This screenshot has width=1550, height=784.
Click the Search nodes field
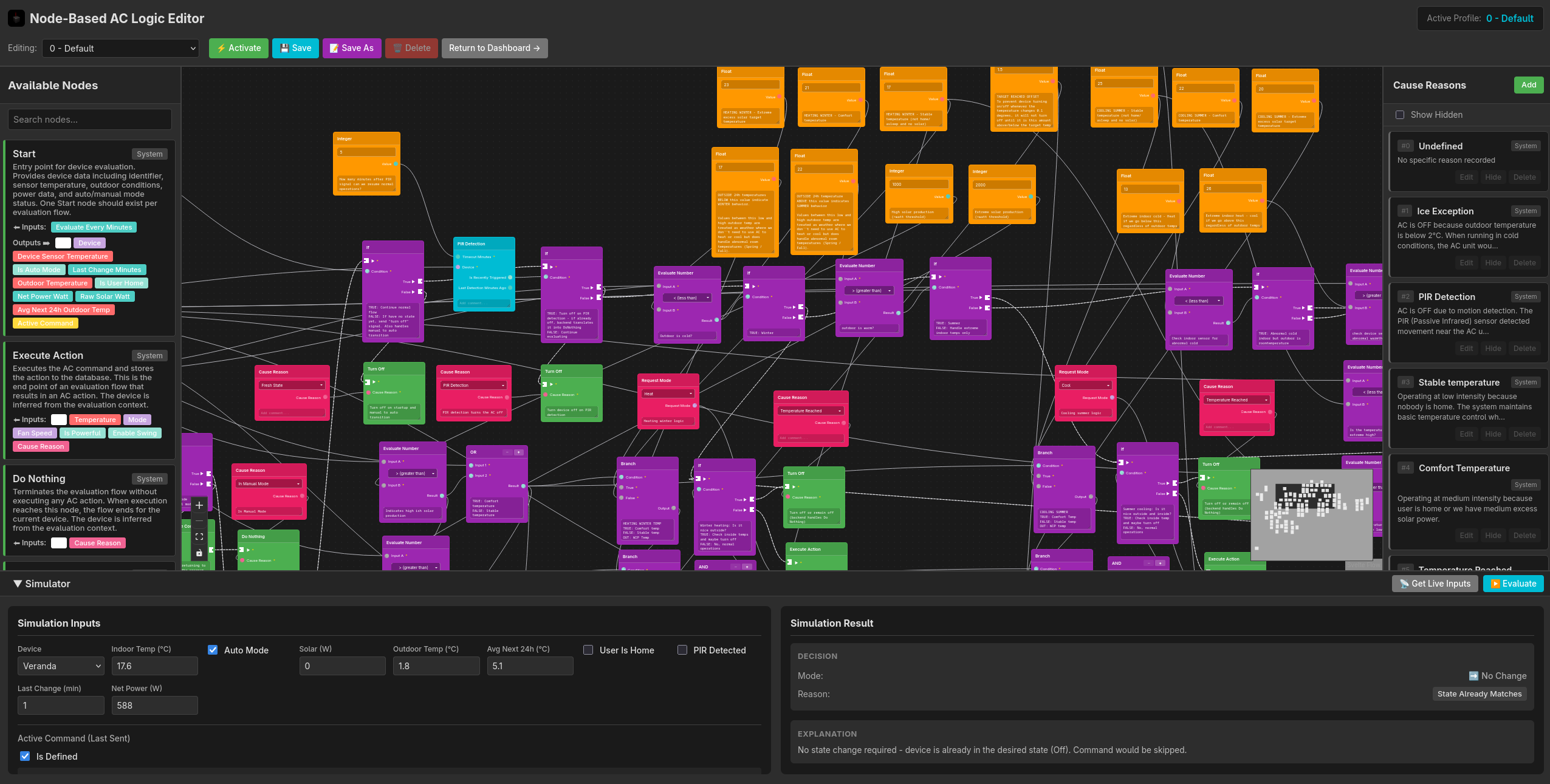[90, 120]
